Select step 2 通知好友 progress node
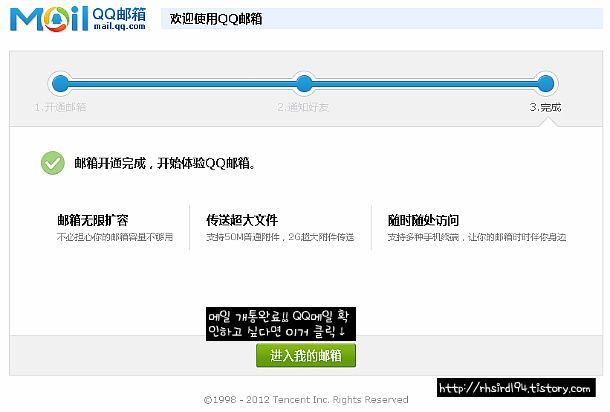610x412 pixels. [304, 84]
